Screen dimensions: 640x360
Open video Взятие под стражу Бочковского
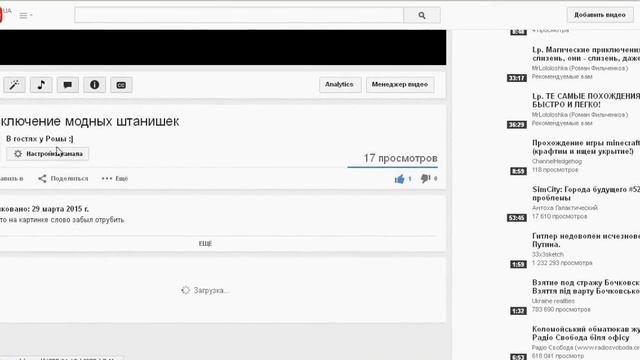586,287
